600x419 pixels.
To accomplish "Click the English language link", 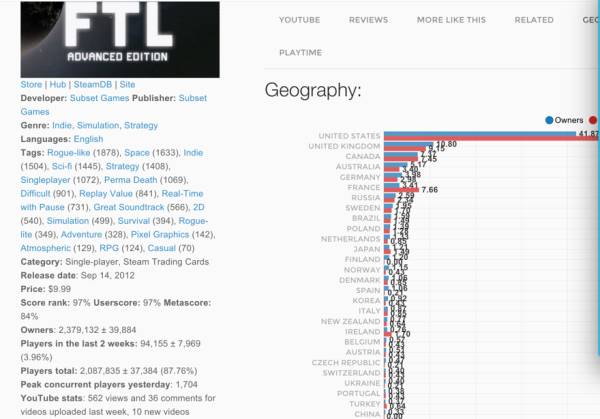I will pos(88,139).
